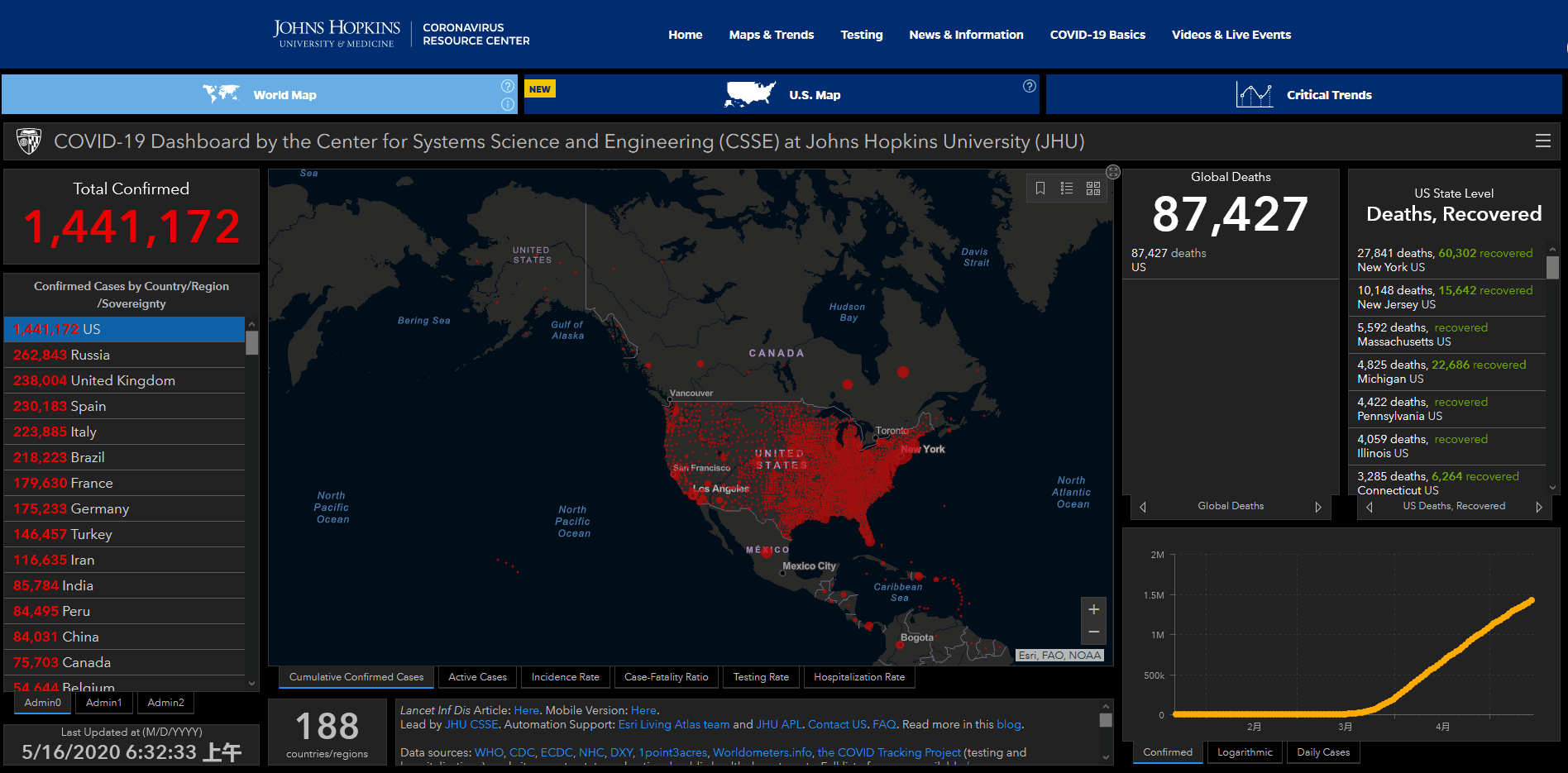Select the highlighted US row
The height and width of the screenshot is (773, 1568).
125,329
